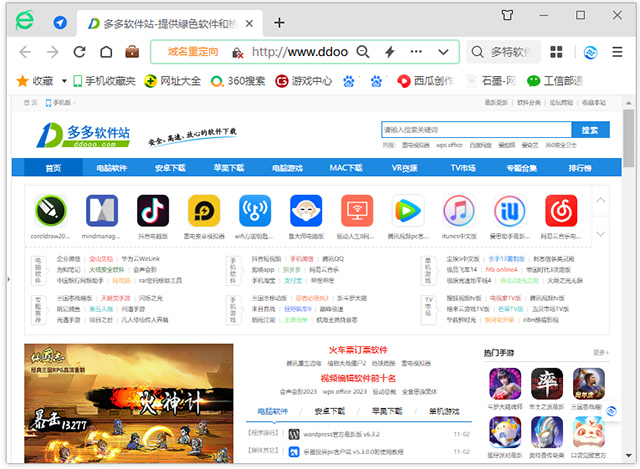Select 首页 navigation tab
640x469 pixels.
point(53,168)
